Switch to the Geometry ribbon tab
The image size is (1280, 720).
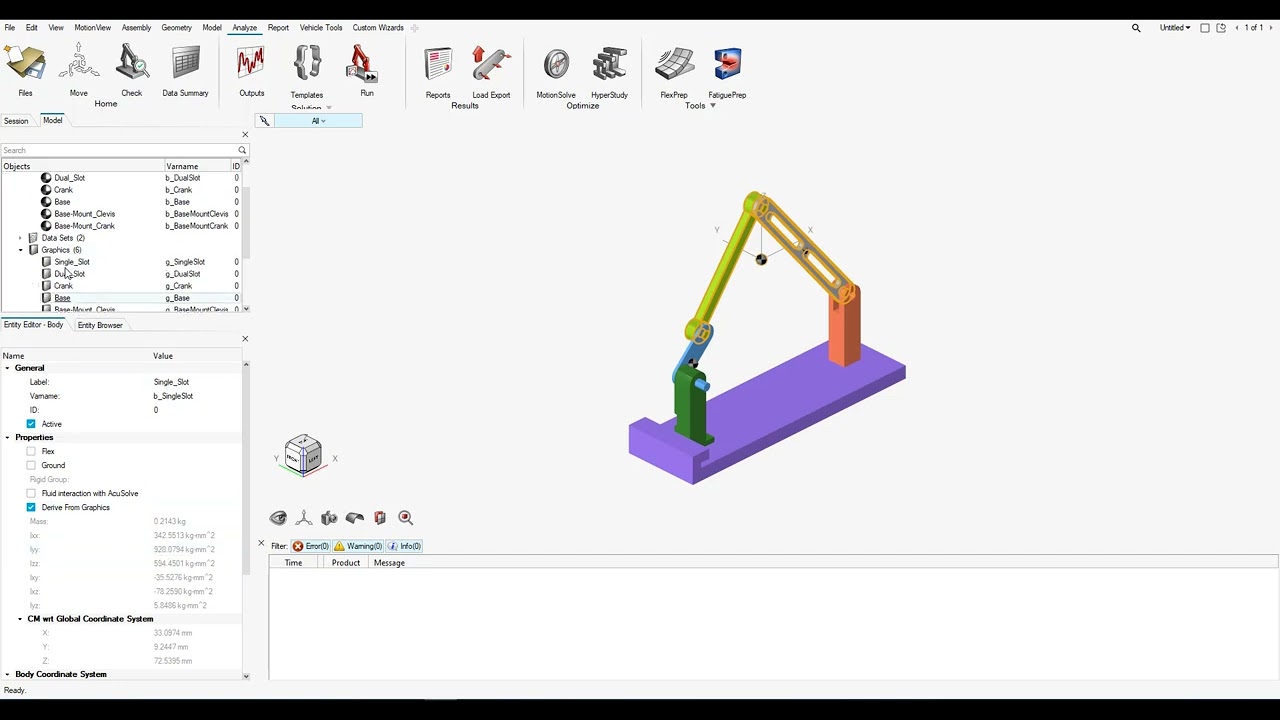tap(176, 28)
